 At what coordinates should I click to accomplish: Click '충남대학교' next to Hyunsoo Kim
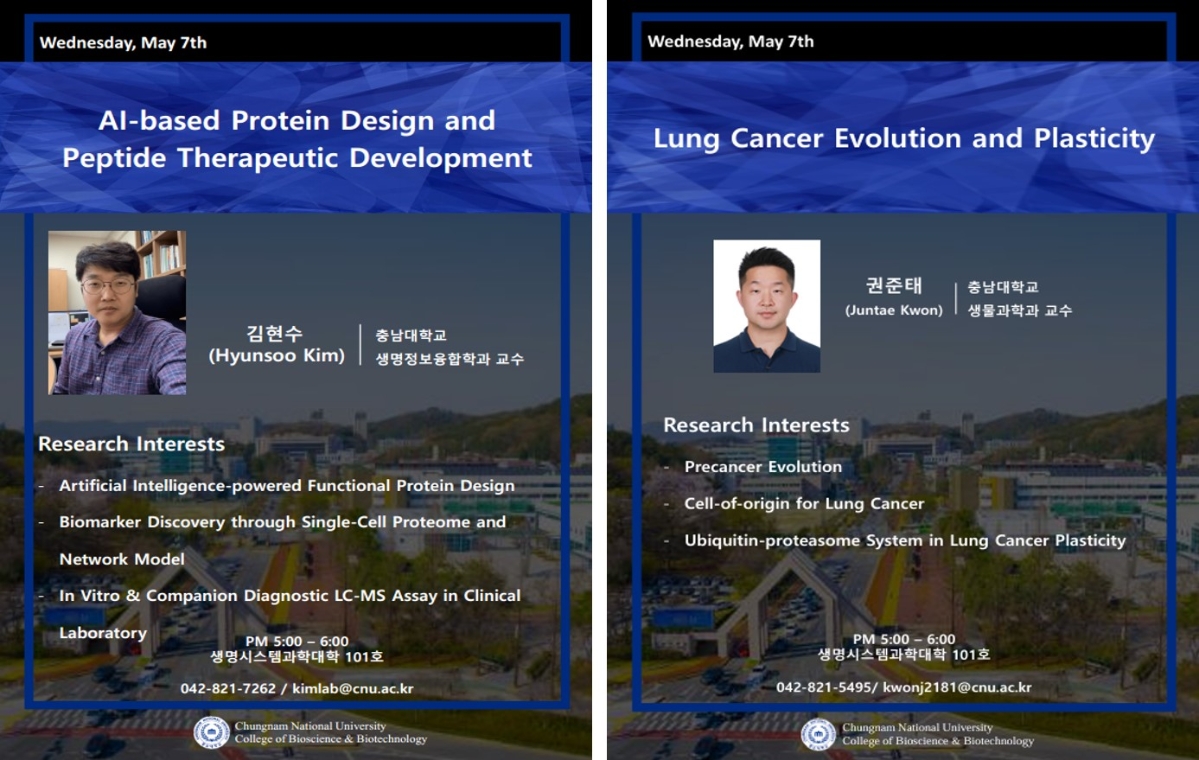click(x=411, y=335)
